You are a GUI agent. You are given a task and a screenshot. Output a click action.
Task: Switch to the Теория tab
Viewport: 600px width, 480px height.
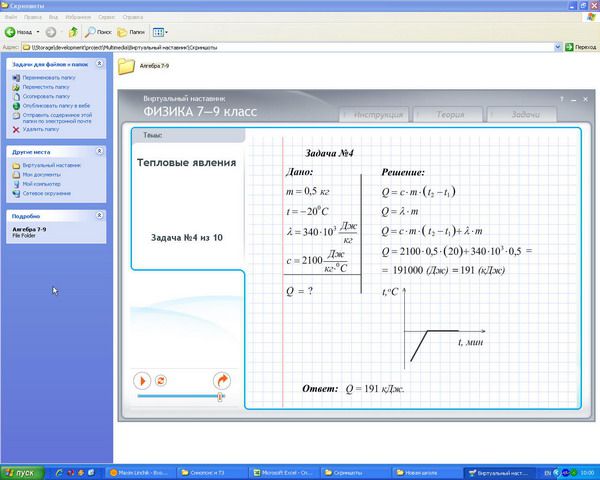[x=451, y=115]
